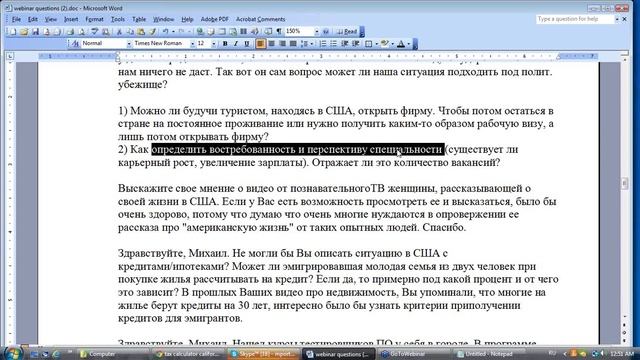Switch to Skype taskbar button

263,354
